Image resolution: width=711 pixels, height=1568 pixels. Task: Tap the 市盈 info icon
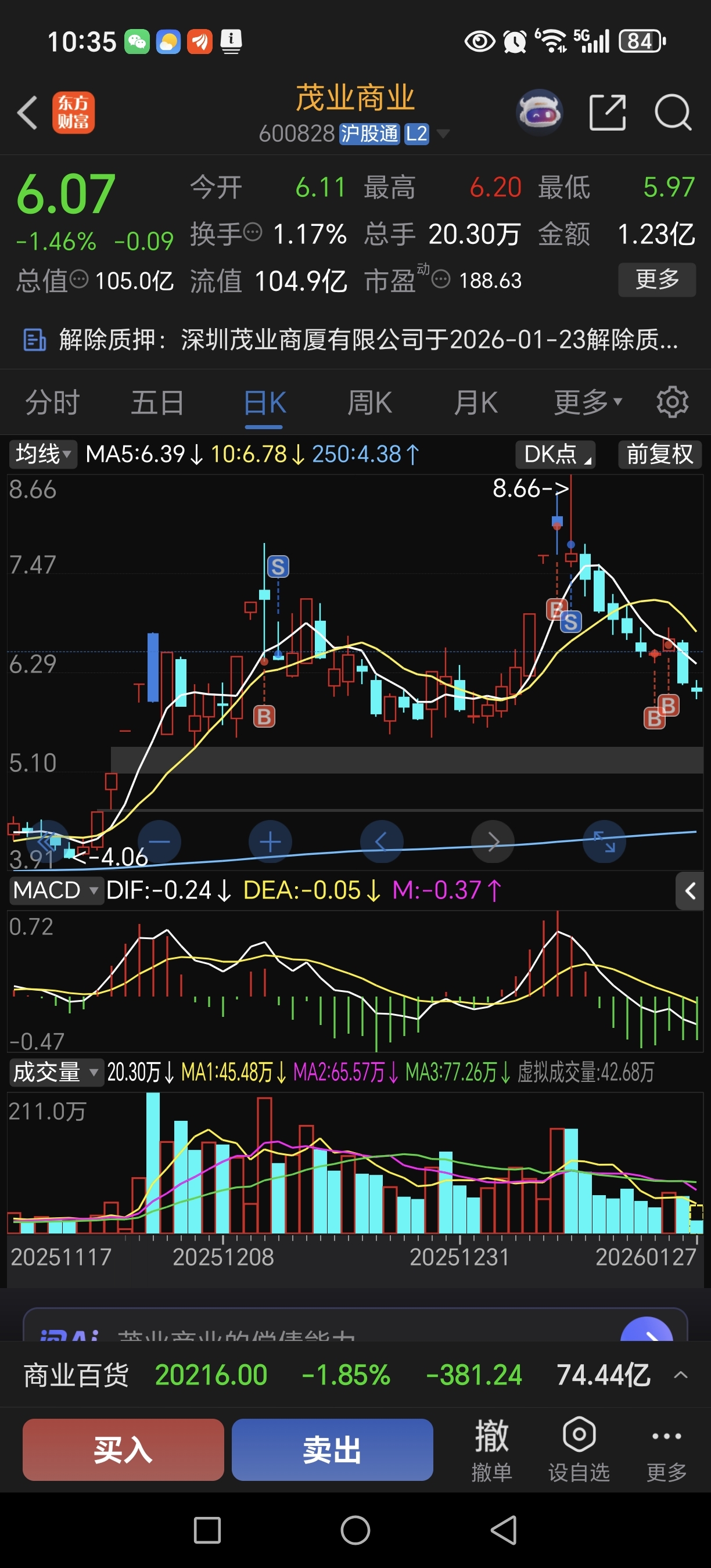(441, 279)
